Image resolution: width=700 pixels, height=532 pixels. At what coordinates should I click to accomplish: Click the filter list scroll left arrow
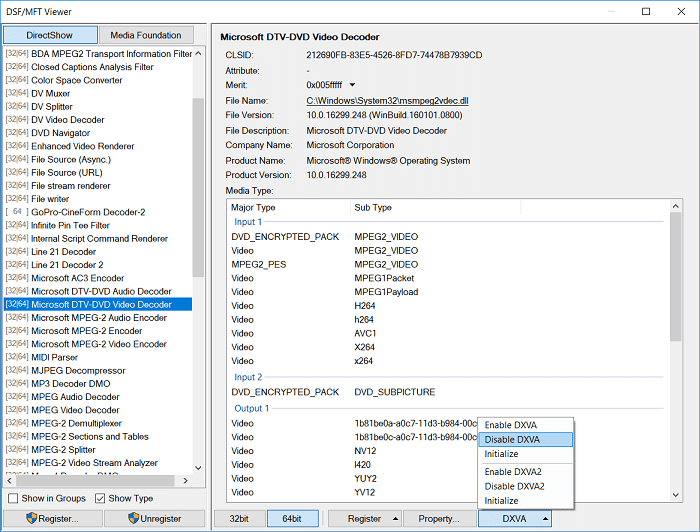tap(9, 481)
